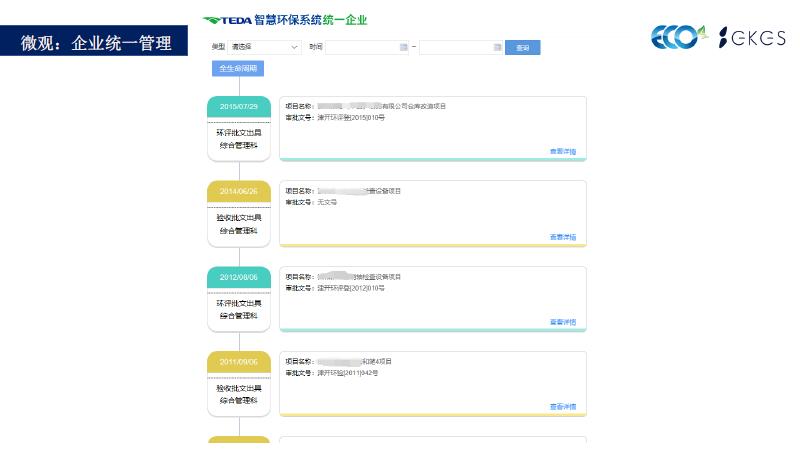Click the 微观：企业统一管理 title banner
This screenshot has width=800, height=450.
[94, 43]
